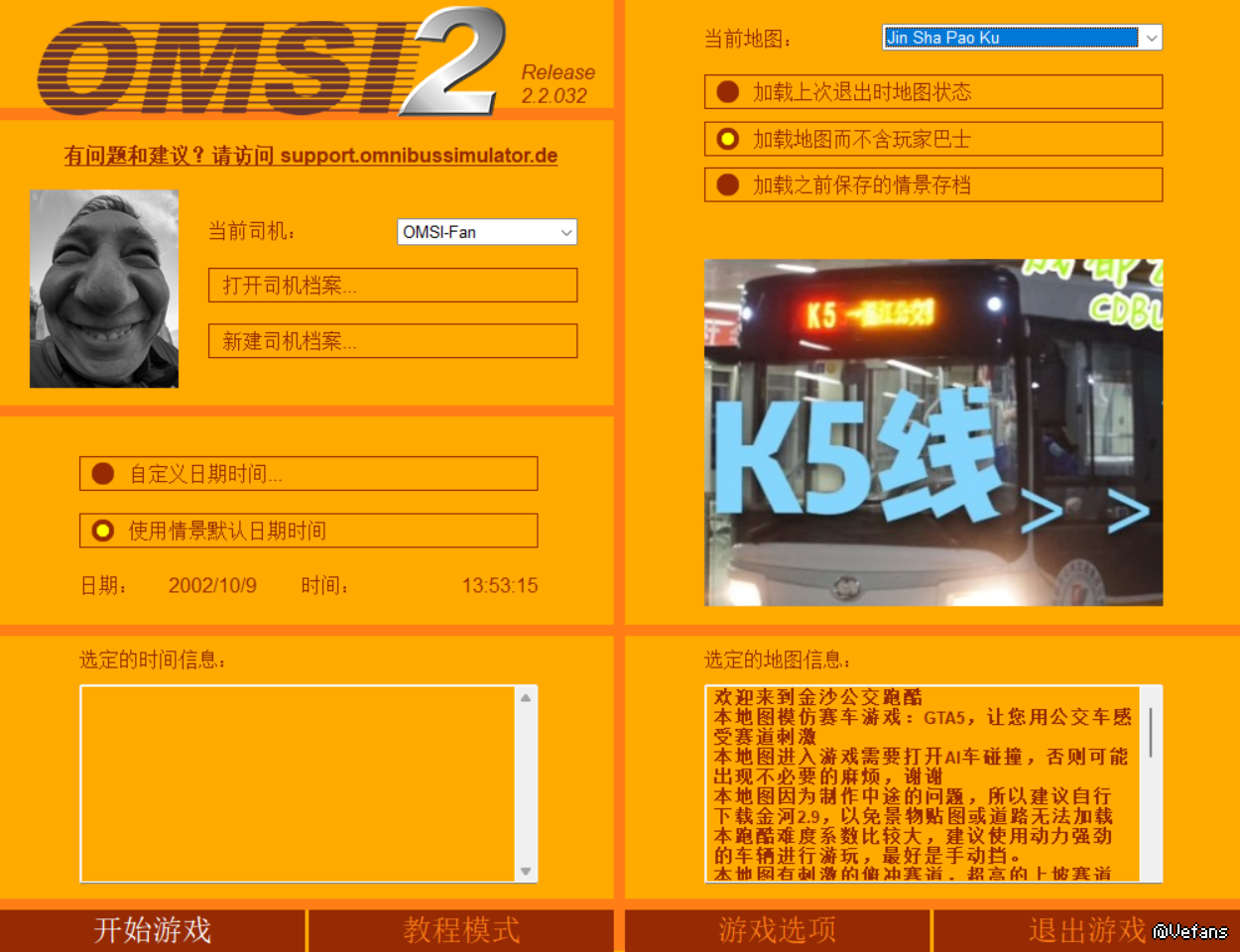Click the time value 13:53:15

point(500,586)
